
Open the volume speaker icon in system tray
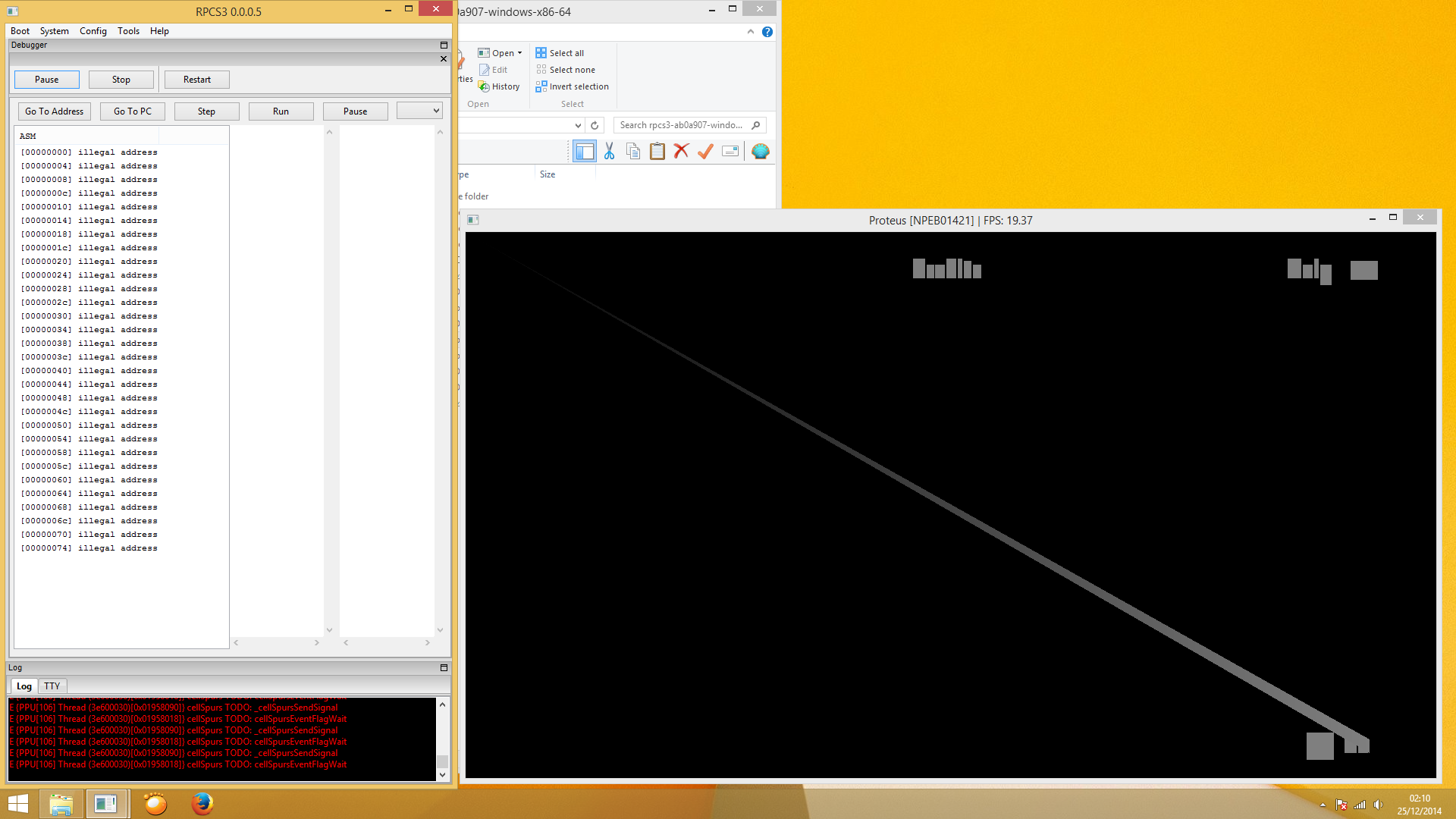tap(1379, 805)
